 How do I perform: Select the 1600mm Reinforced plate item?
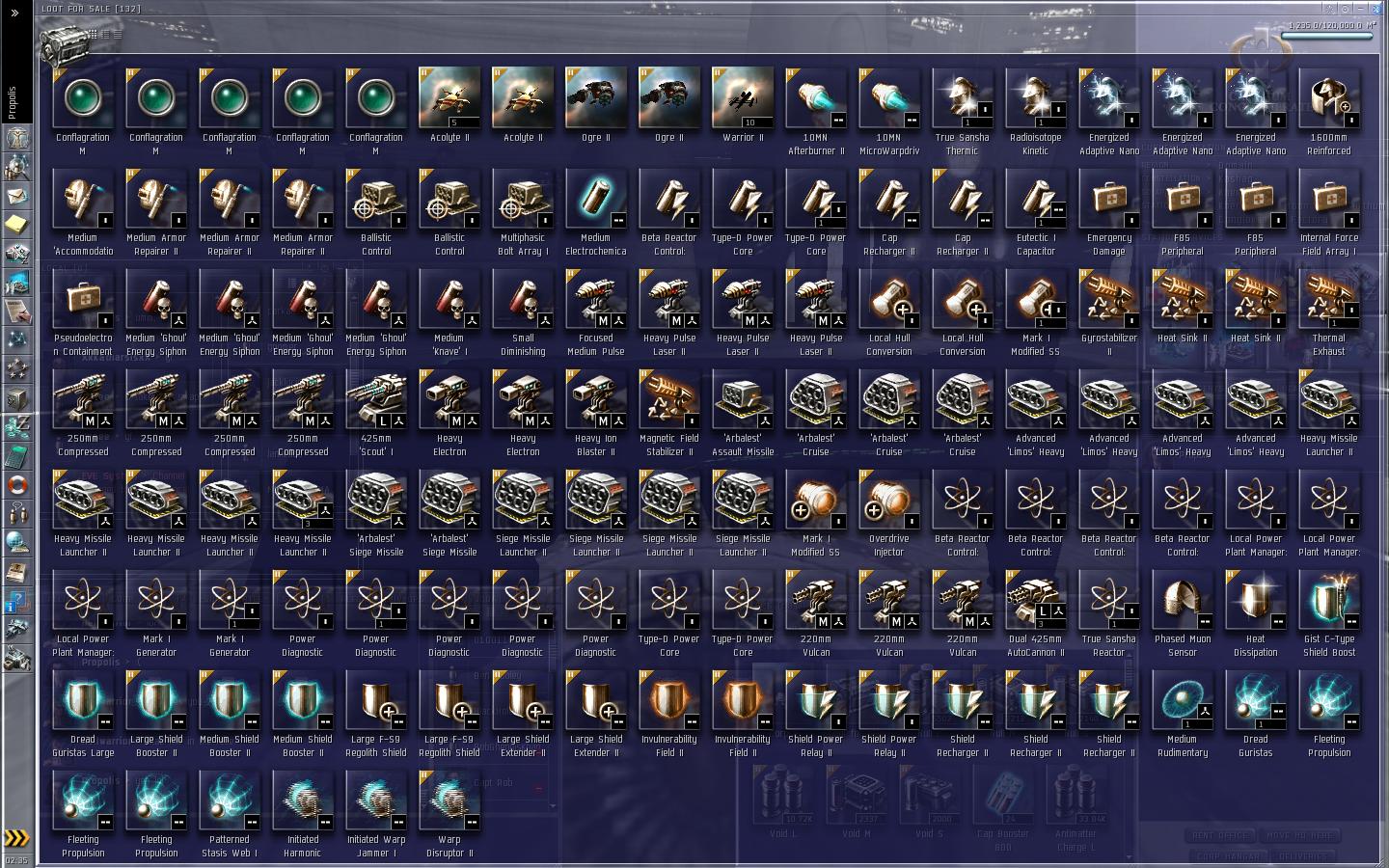click(x=1329, y=112)
